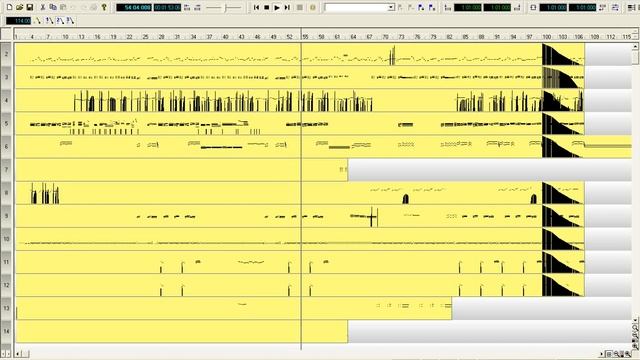Jump to the end of project

[287, 7]
